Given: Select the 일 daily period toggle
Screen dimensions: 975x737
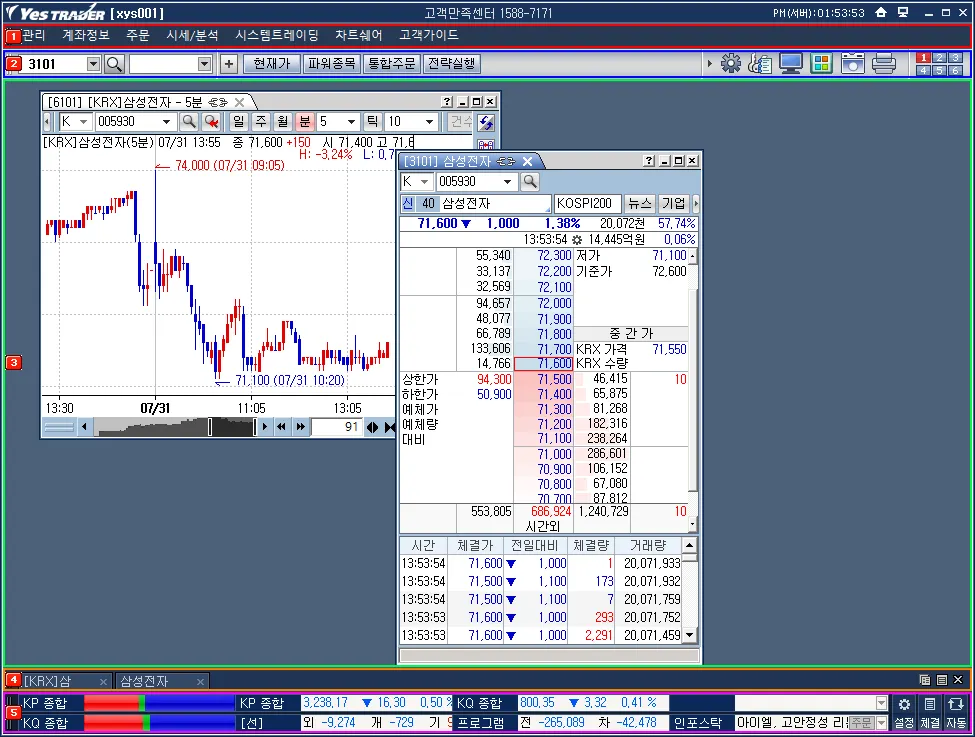Looking at the screenshot, I should coord(239,122).
